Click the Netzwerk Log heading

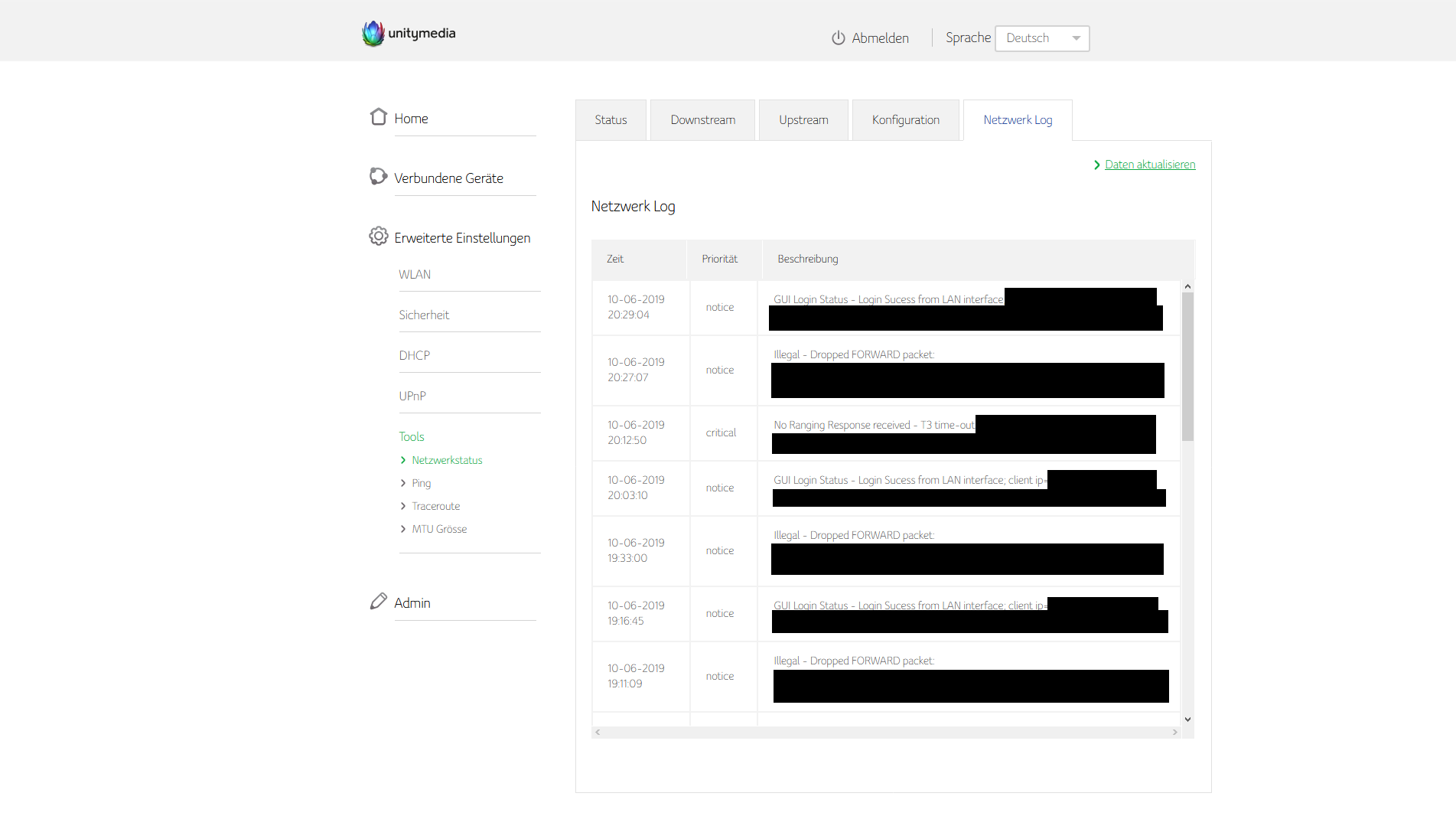coord(633,207)
